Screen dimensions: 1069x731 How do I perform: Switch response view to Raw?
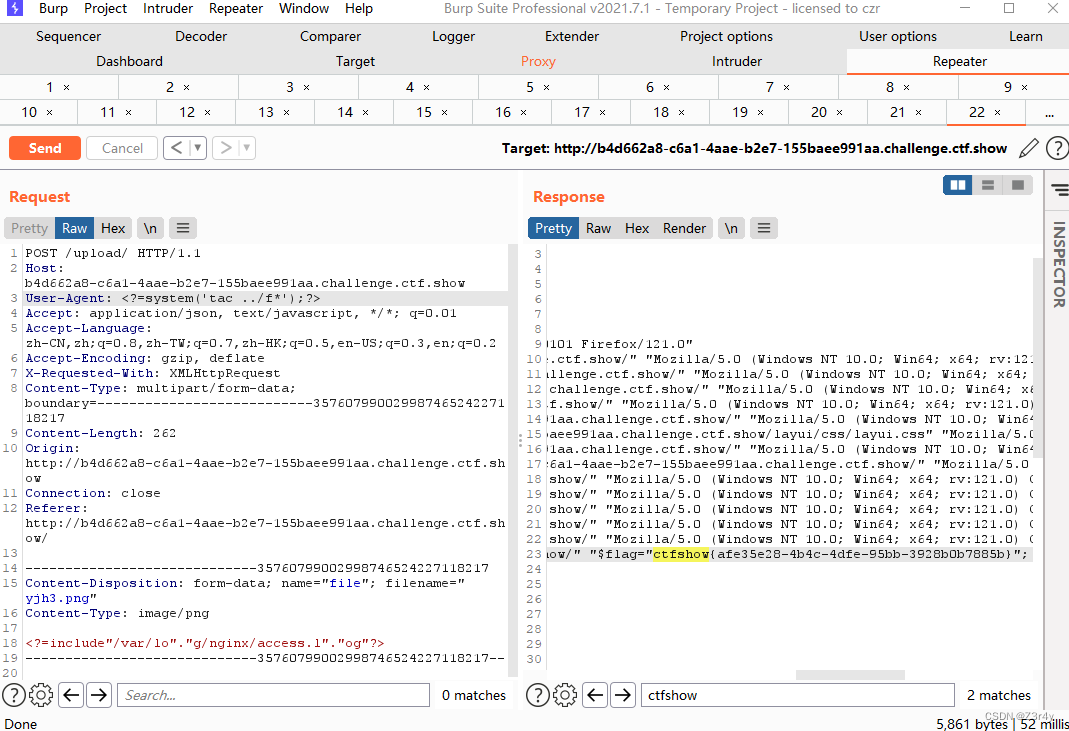598,228
